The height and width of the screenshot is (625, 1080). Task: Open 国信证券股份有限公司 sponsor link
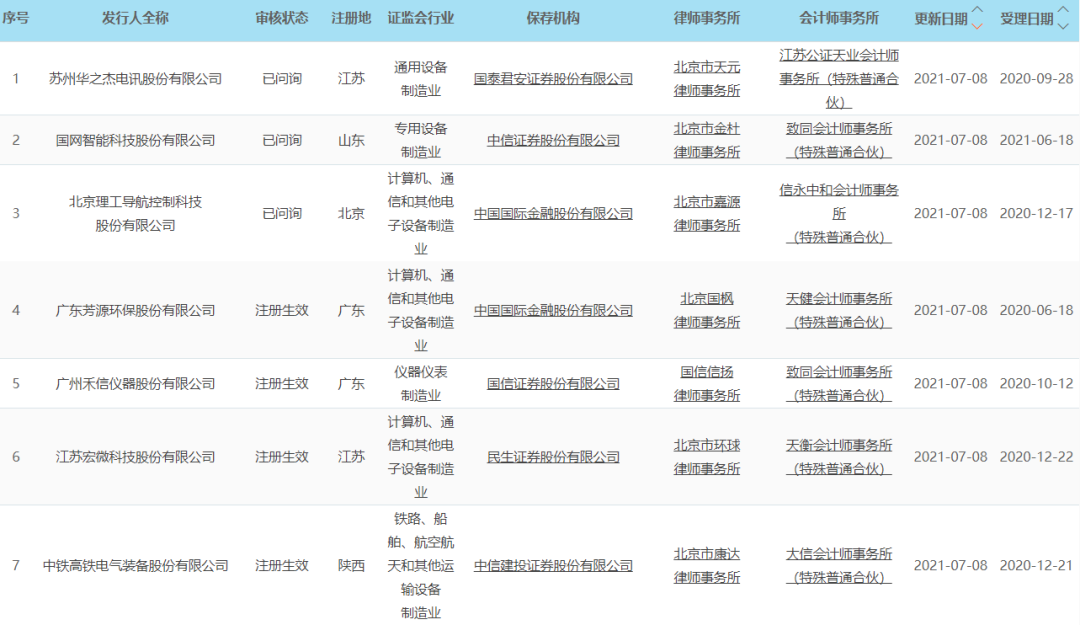coord(553,383)
